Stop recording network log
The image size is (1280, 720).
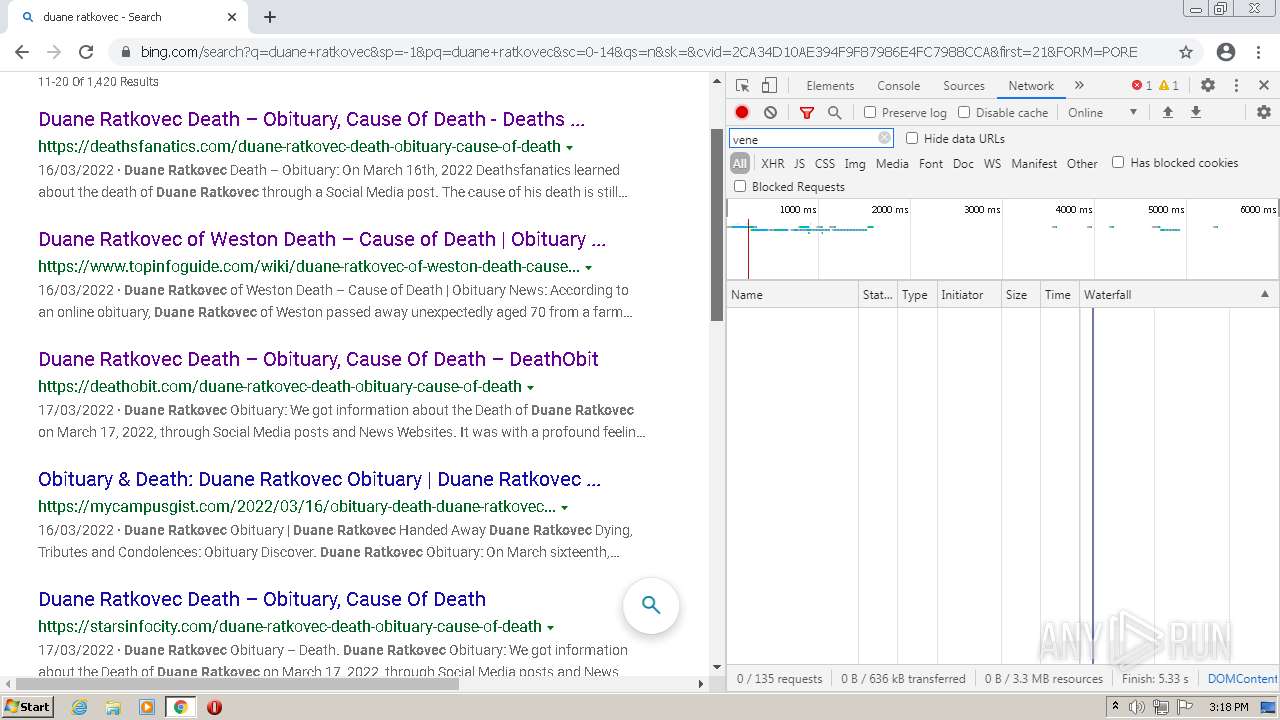[x=742, y=113]
